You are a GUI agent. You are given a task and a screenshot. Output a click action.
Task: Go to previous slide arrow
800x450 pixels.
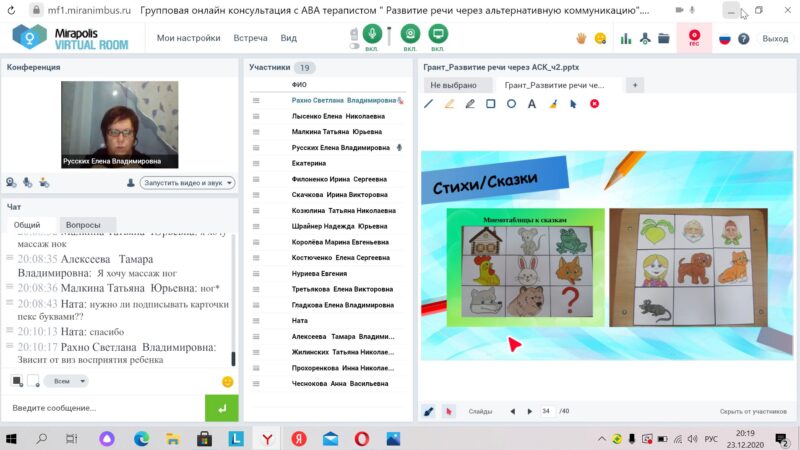[512, 411]
